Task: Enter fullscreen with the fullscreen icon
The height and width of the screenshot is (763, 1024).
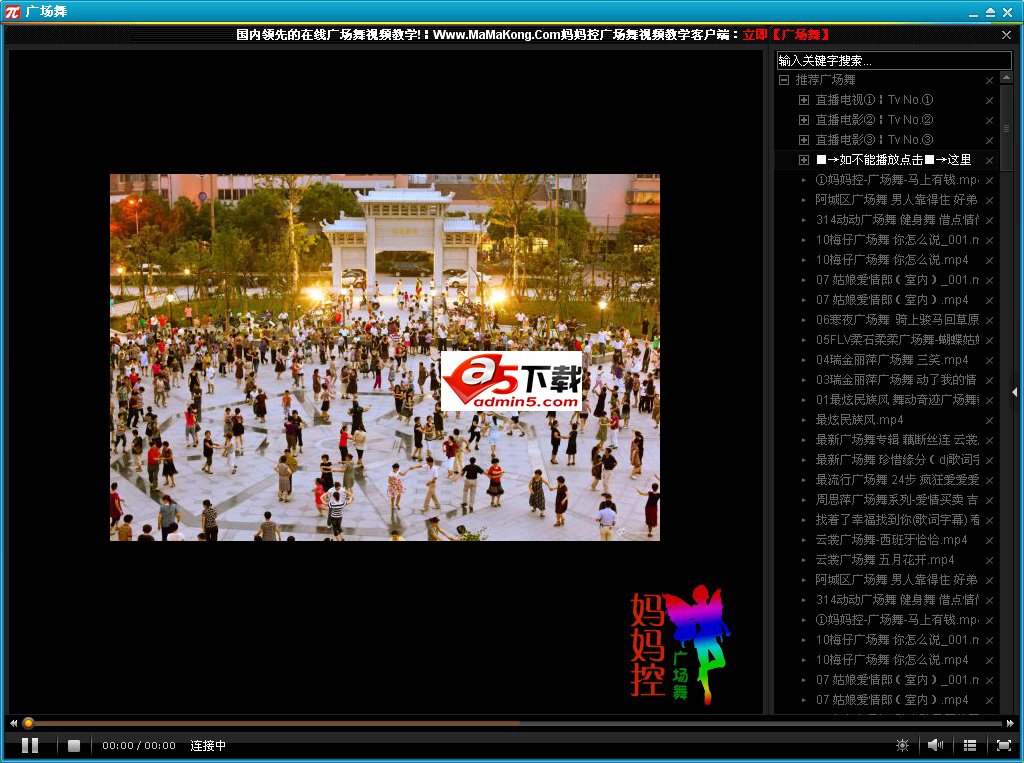Action: coord(1003,745)
